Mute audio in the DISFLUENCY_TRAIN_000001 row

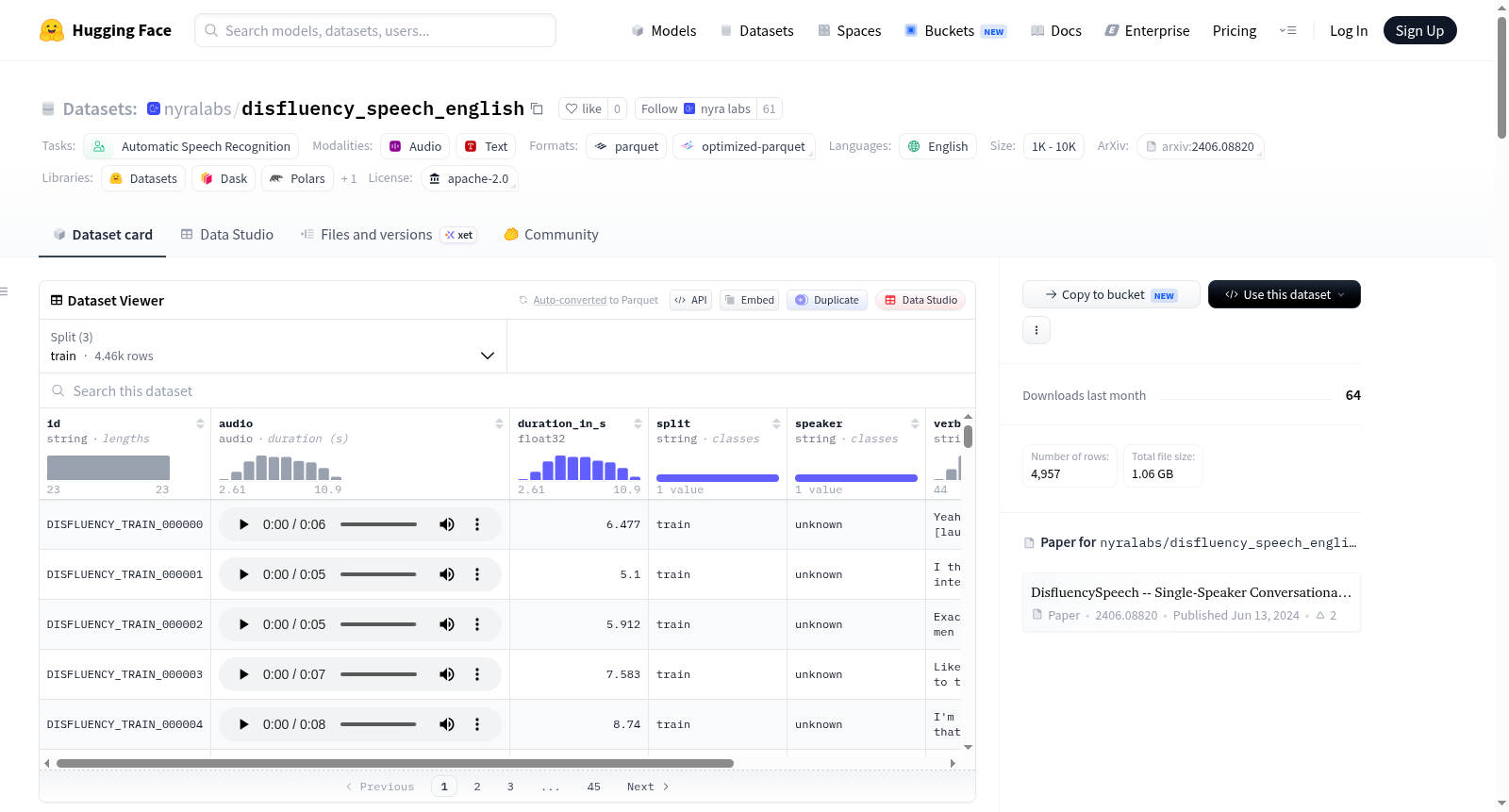pyautogui.click(x=447, y=574)
